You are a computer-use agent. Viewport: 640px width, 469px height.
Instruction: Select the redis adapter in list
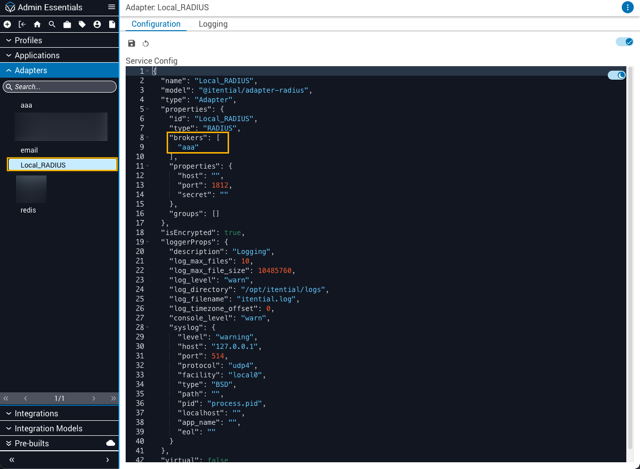28,210
